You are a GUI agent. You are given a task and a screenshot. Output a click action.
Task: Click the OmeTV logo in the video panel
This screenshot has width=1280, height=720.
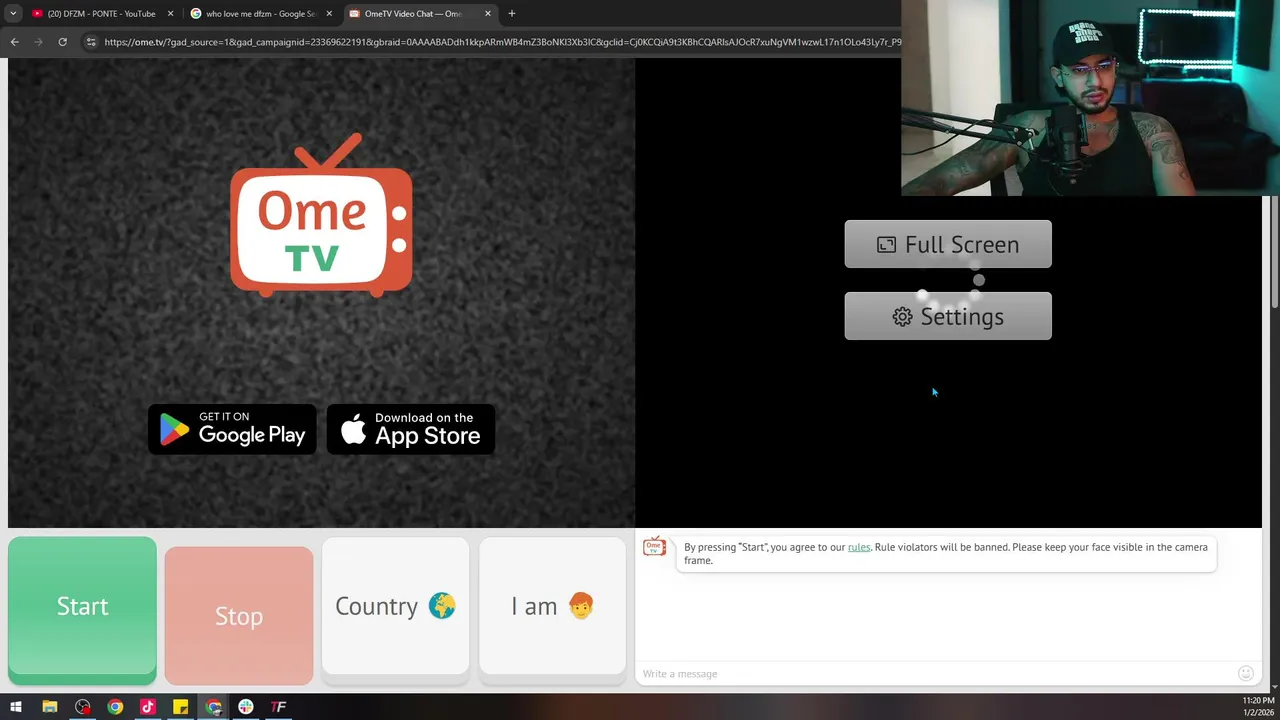click(x=321, y=215)
